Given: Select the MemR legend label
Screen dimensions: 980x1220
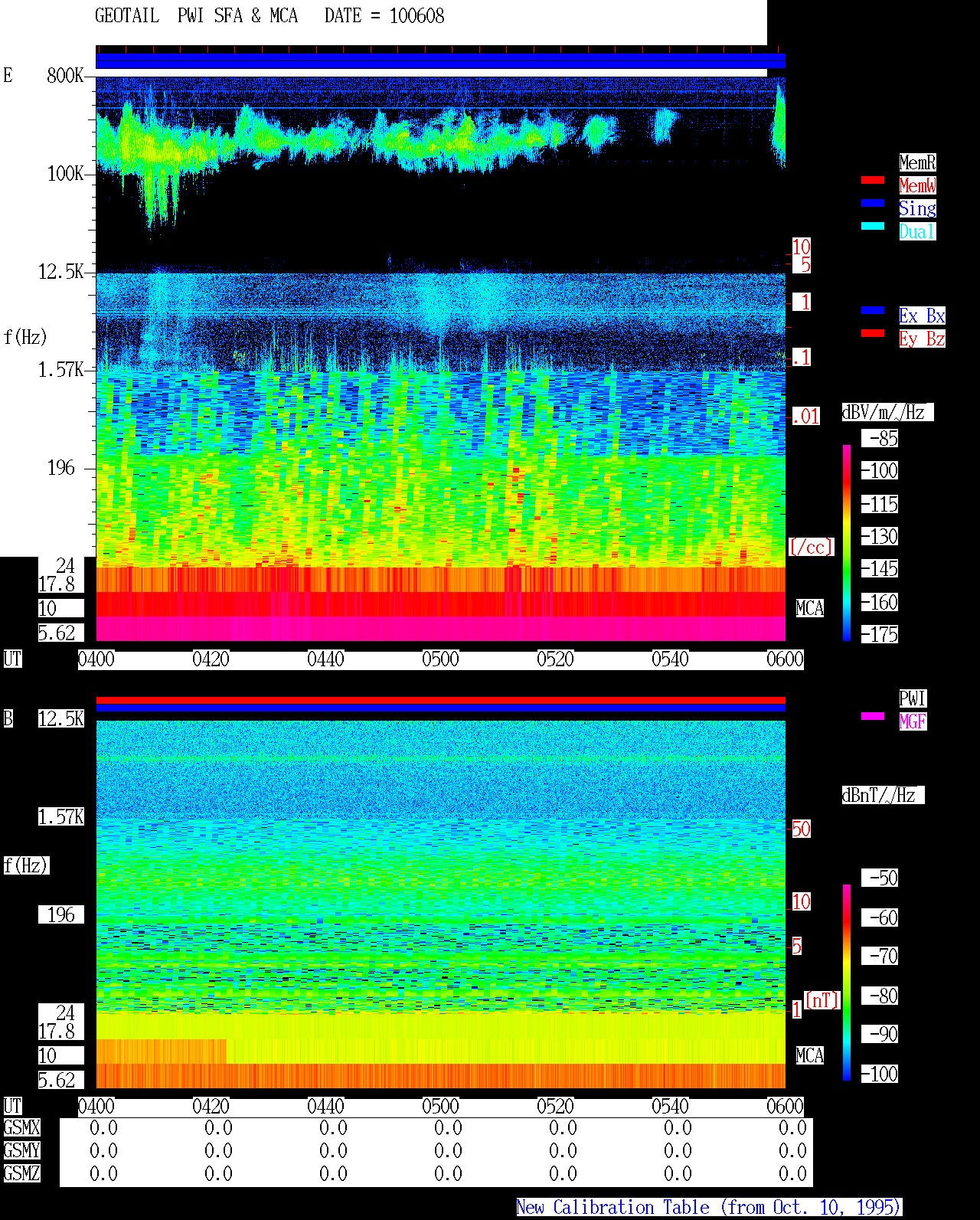Looking at the screenshot, I should pos(917,162).
